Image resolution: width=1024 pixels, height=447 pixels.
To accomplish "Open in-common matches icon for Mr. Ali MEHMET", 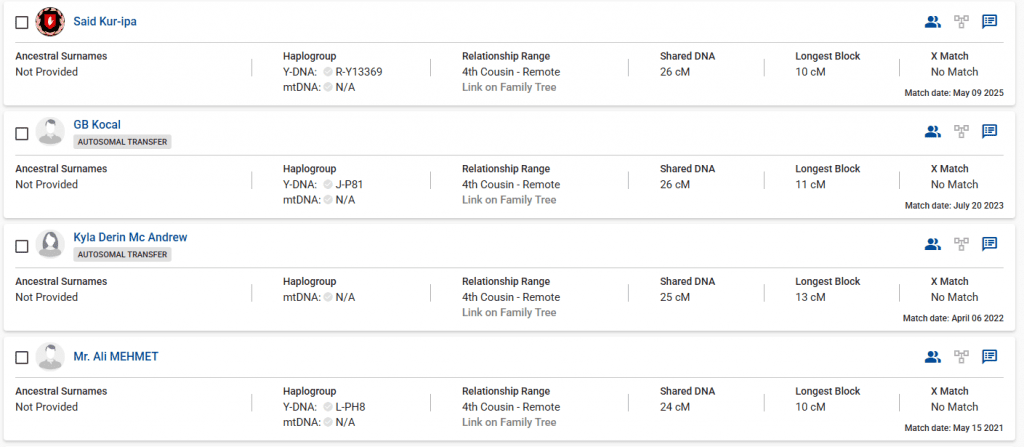I will [x=933, y=356].
